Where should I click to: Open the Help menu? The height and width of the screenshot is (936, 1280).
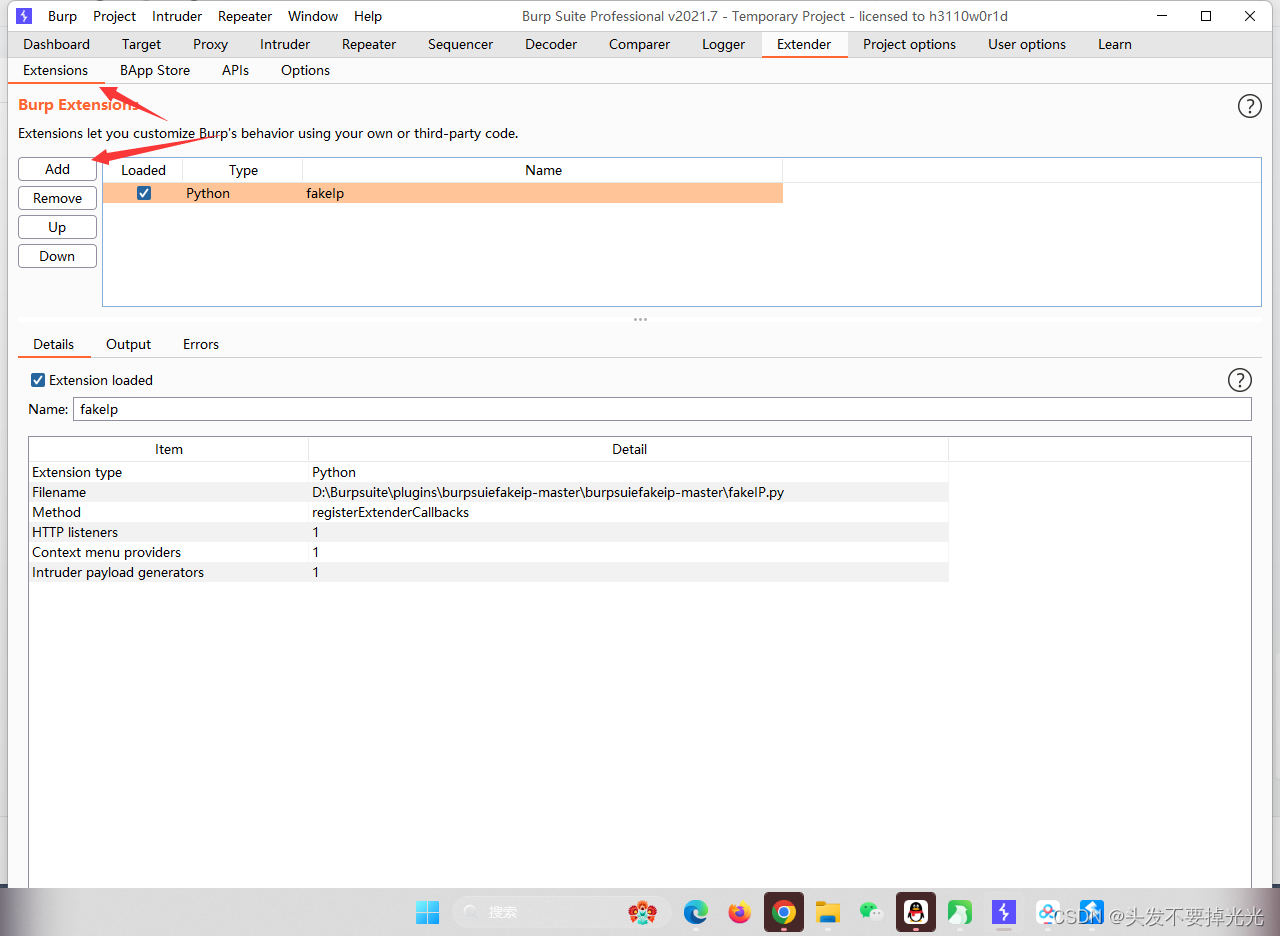coord(368,16)
